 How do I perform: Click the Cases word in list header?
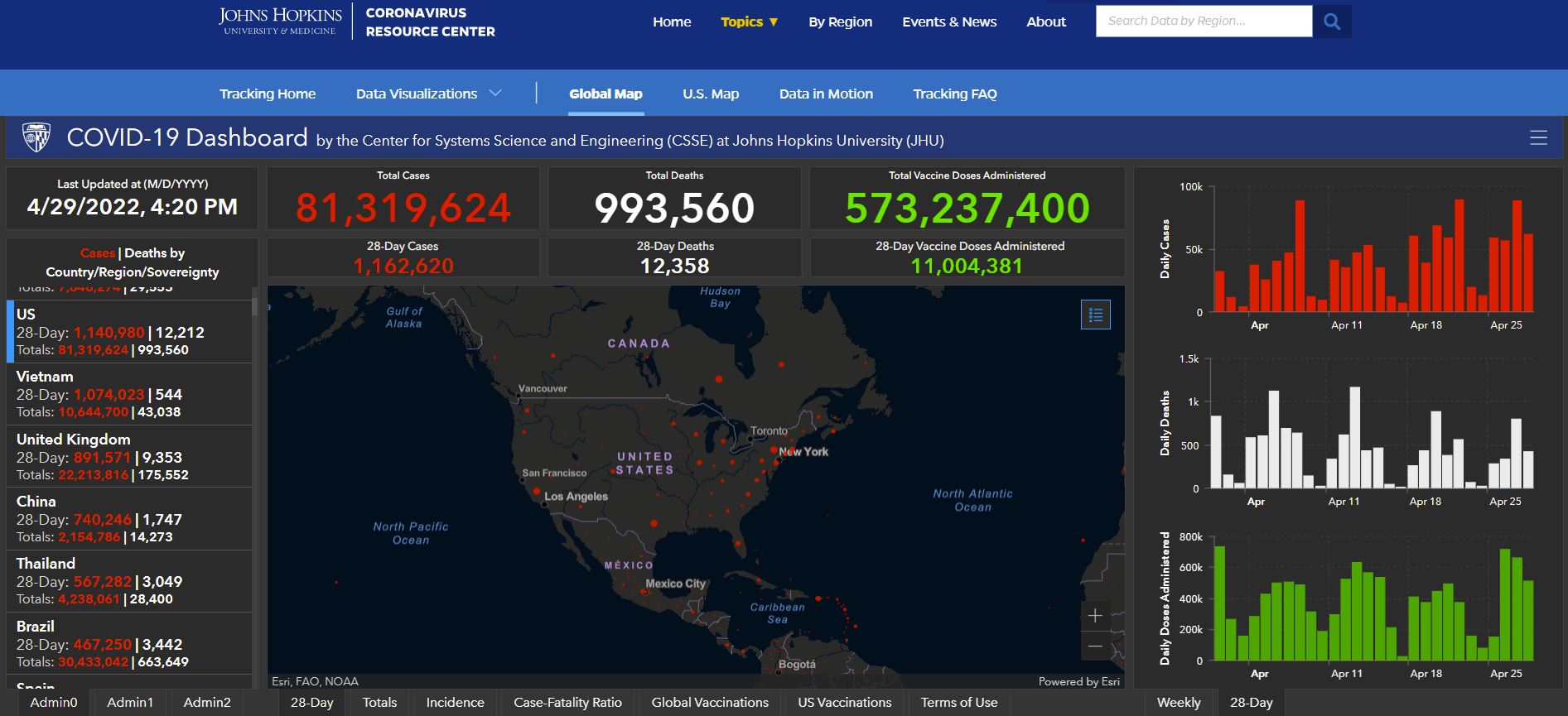pos(98,252)
